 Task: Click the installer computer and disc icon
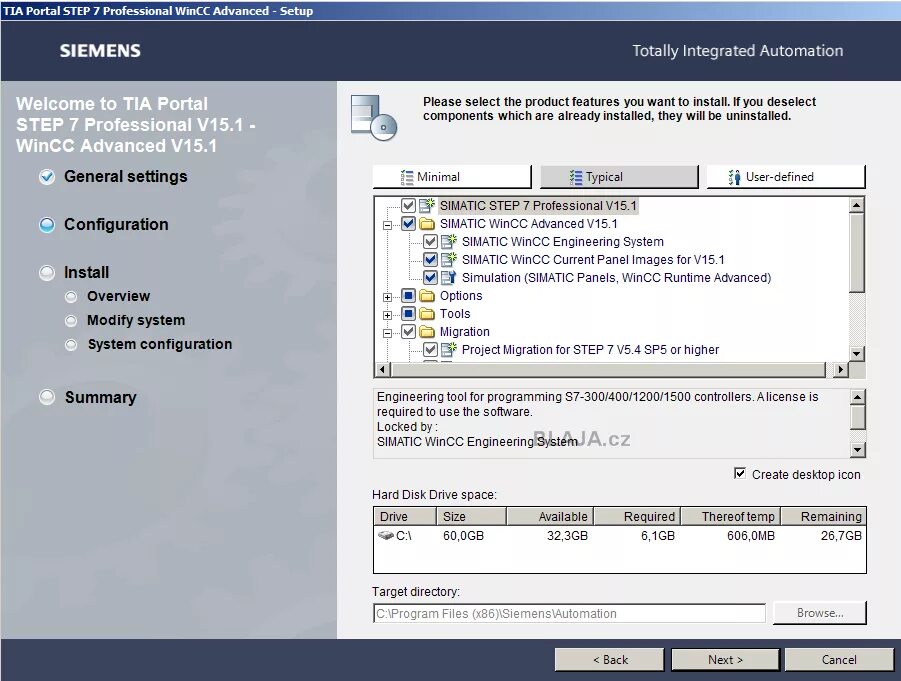coord(374,118)
